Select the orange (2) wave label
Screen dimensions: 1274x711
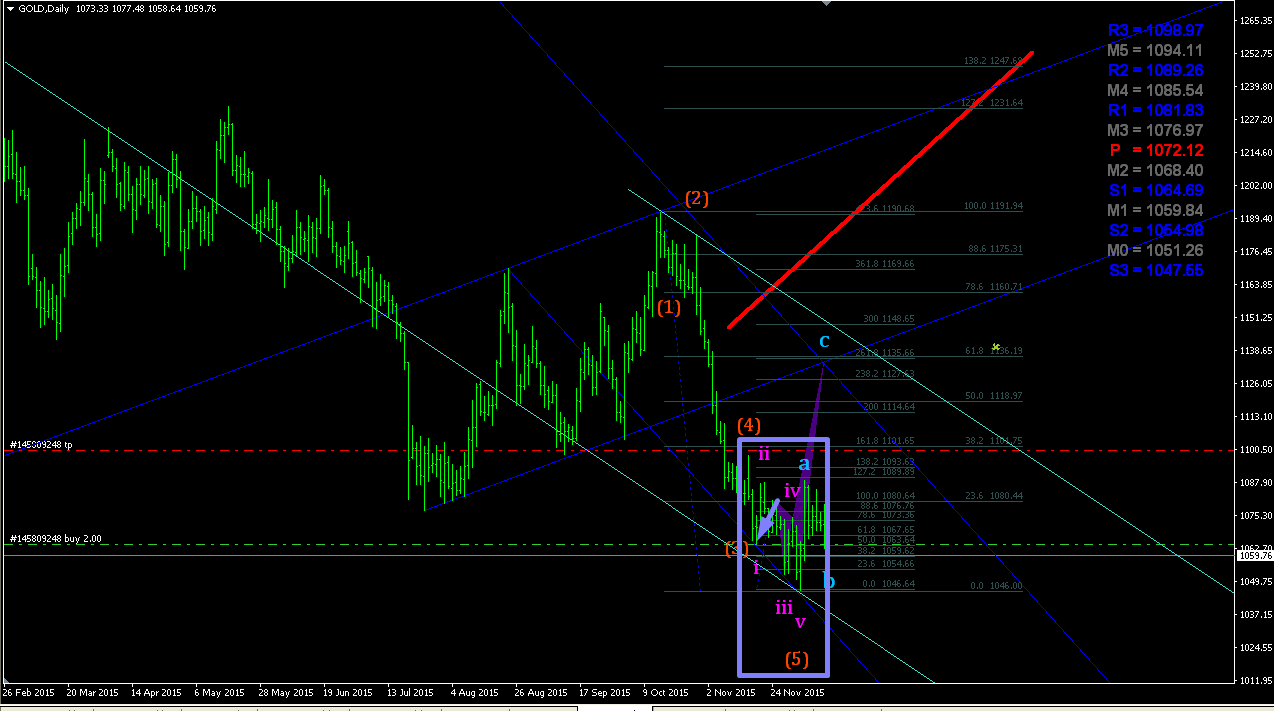pos(697,198)
